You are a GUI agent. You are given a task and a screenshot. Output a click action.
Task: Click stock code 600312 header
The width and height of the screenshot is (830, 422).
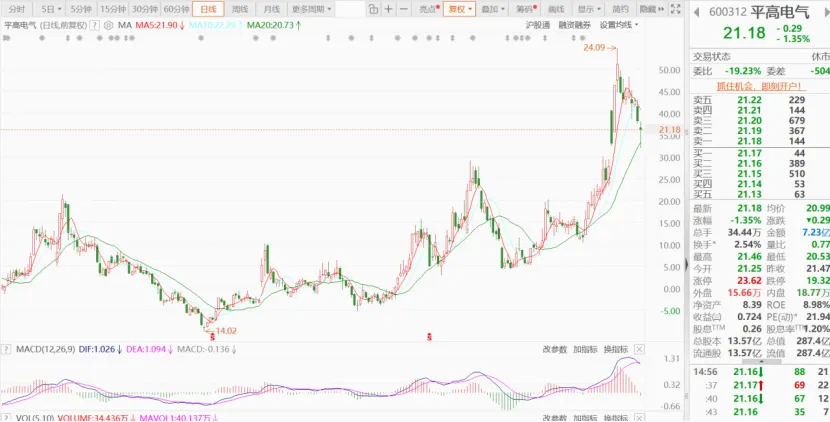point(727,12)
